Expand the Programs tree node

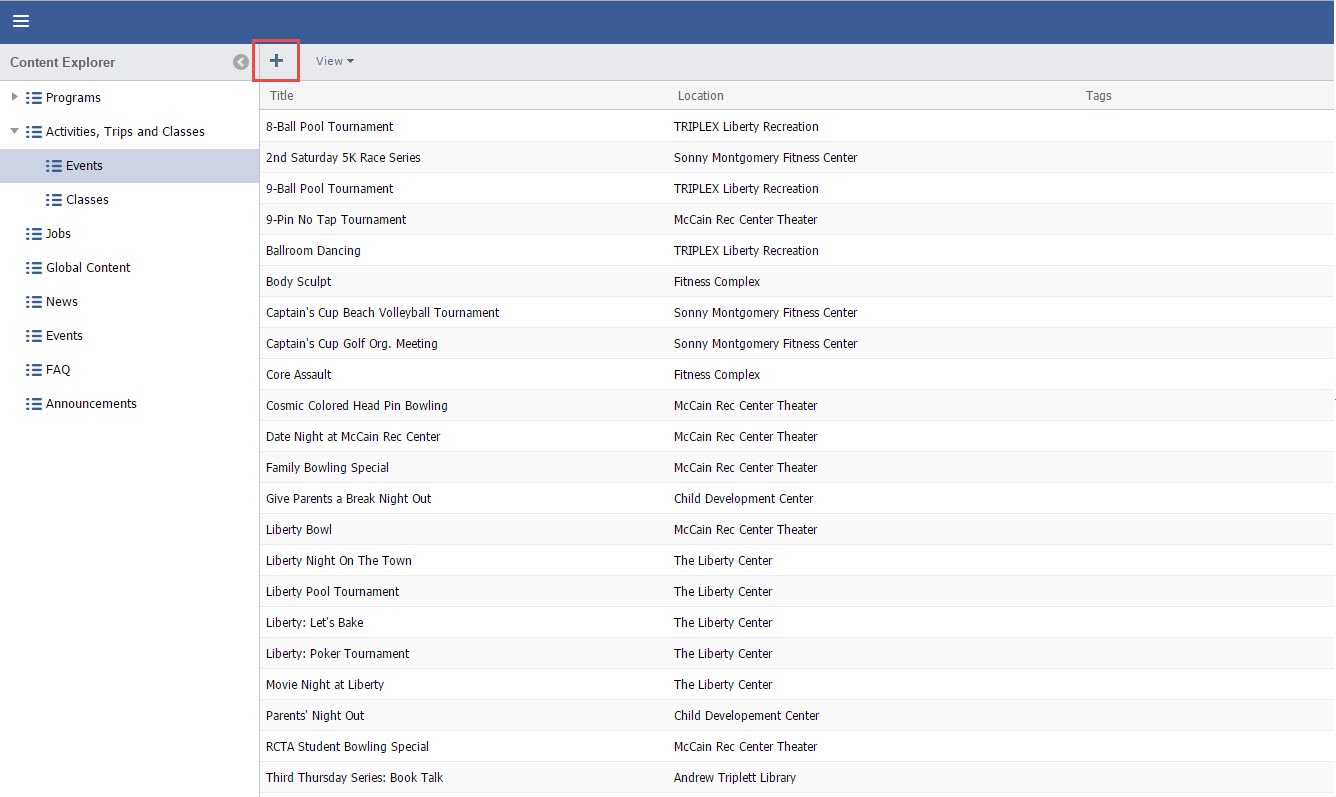[14, 97]
